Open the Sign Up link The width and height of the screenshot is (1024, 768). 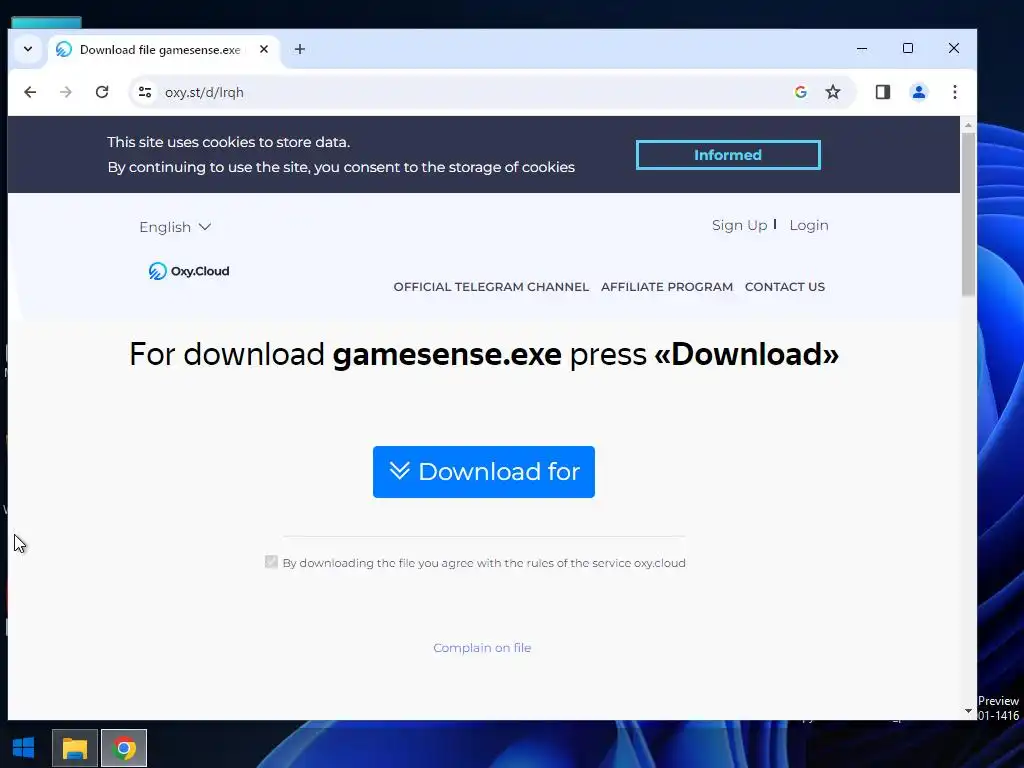pyautogui.click(x=739, y=225)
